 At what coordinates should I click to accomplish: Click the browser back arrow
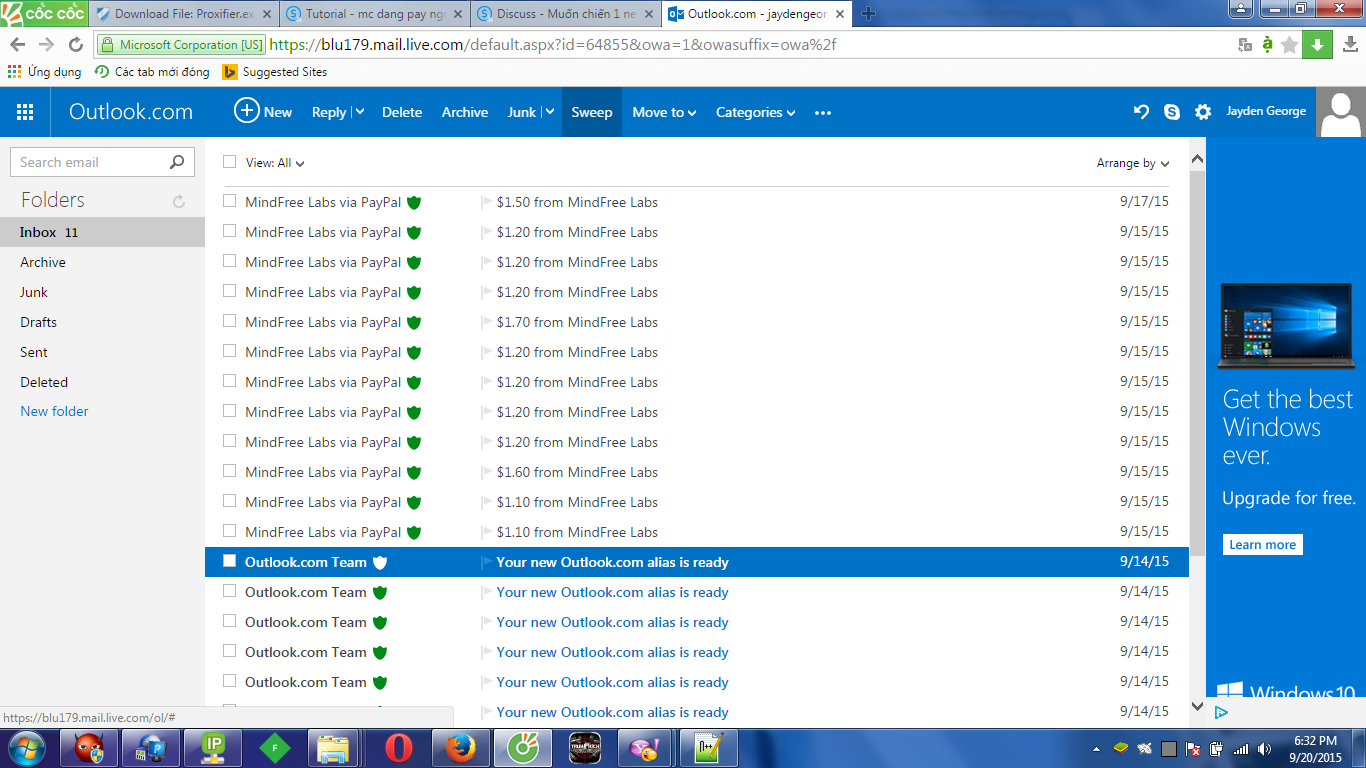18,45
